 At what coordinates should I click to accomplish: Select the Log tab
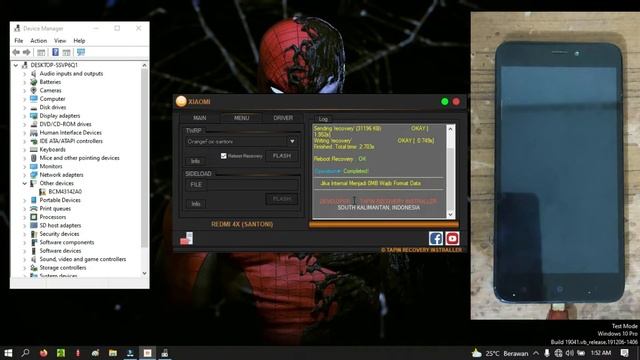coord(323,119)
